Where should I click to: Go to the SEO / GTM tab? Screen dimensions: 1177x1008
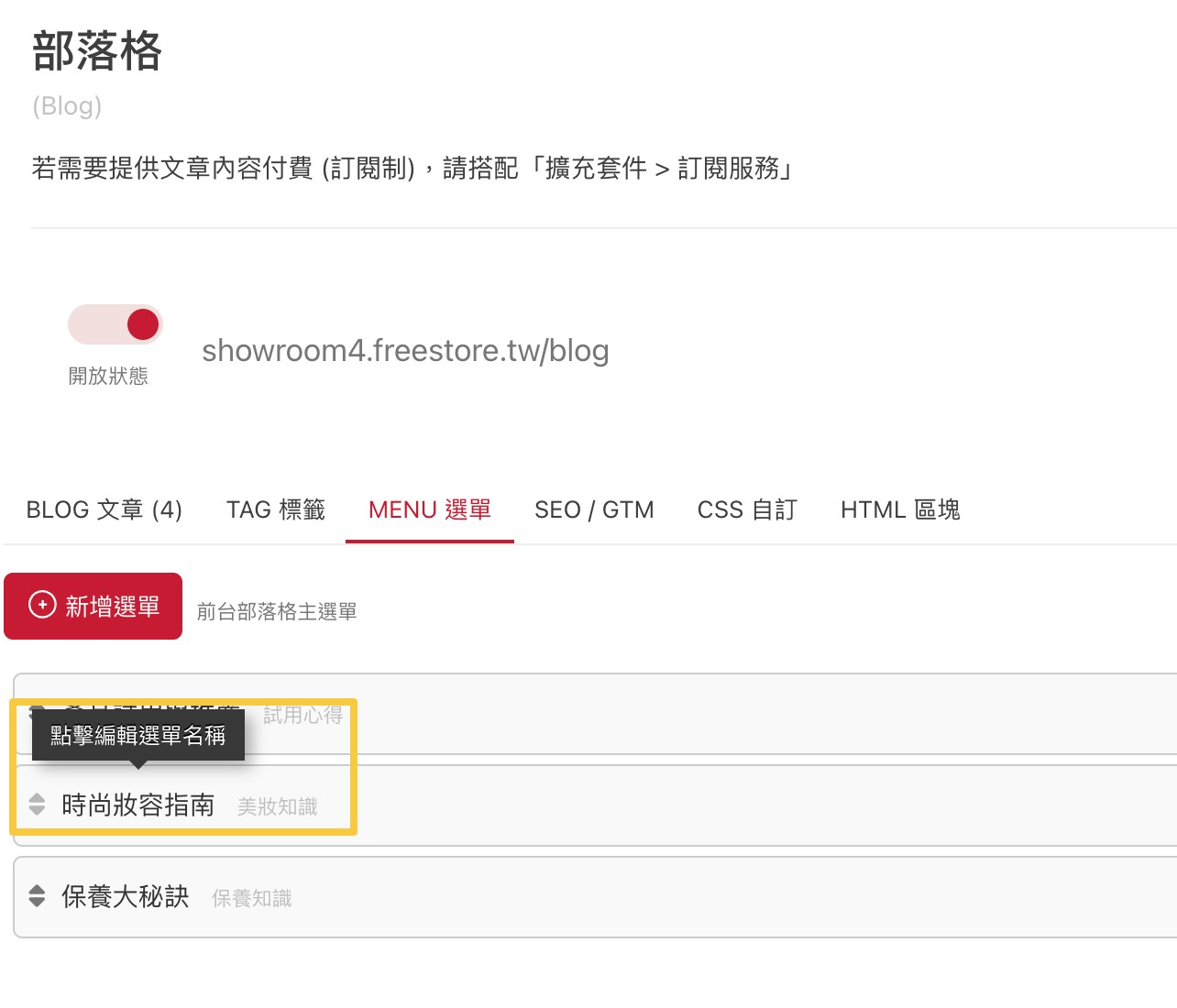(x=594, y=509)
